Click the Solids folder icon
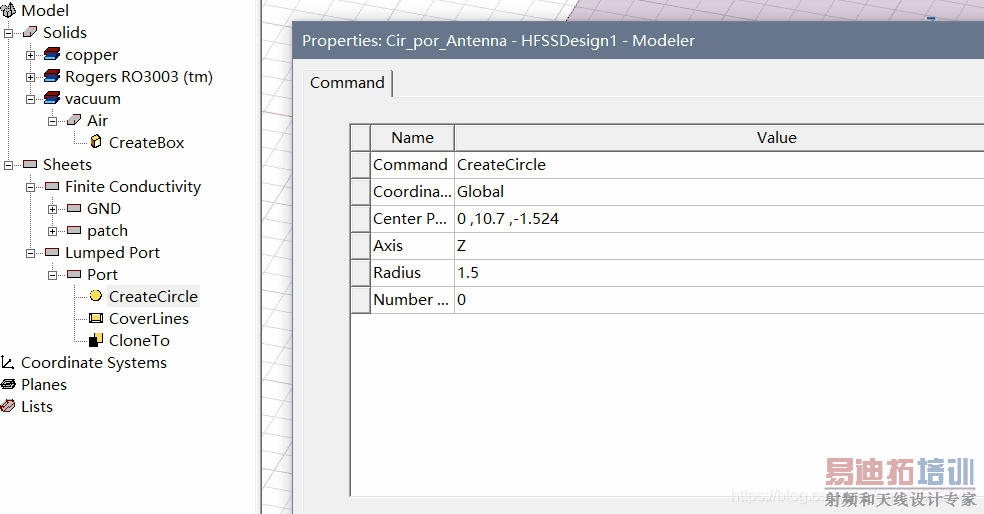The height and width of the screenshot is (514, 984). 30,32
